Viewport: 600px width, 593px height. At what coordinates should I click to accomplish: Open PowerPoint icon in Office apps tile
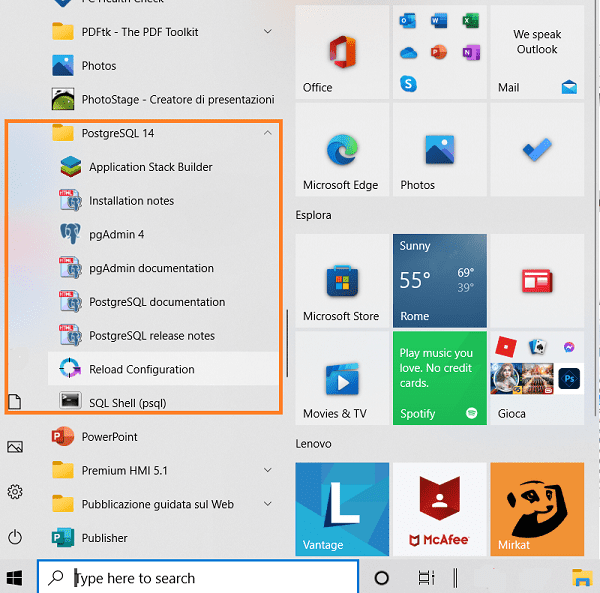pyautogui.click(x=439, y=52)
